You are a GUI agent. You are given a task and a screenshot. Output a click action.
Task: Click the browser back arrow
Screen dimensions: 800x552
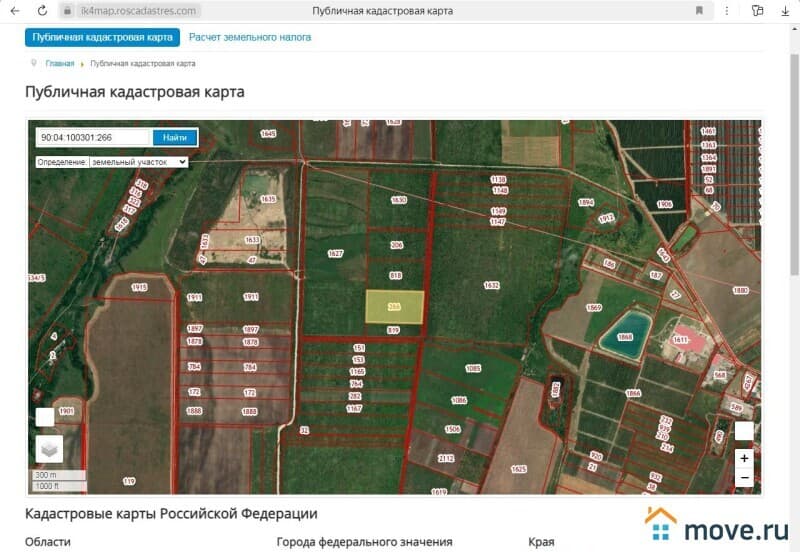point(14,10)
